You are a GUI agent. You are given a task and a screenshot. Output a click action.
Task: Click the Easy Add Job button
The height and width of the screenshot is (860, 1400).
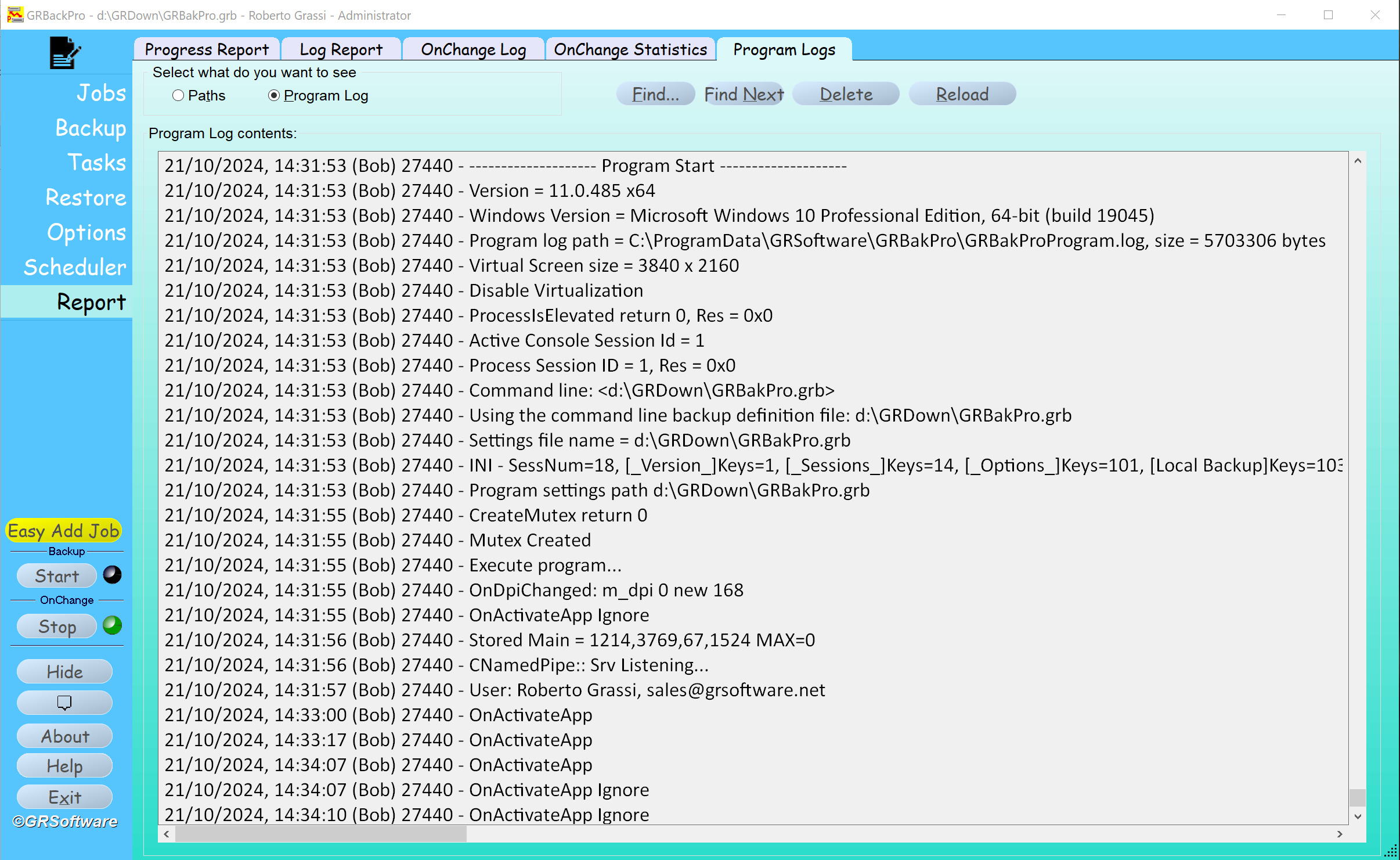click(x=64, y=530)
